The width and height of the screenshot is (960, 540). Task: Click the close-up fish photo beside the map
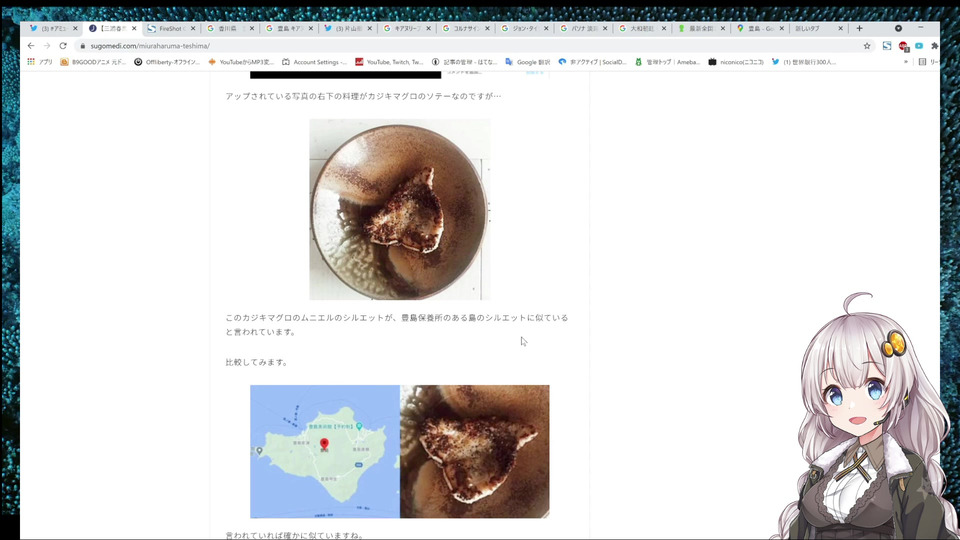(x=474, y=451)
